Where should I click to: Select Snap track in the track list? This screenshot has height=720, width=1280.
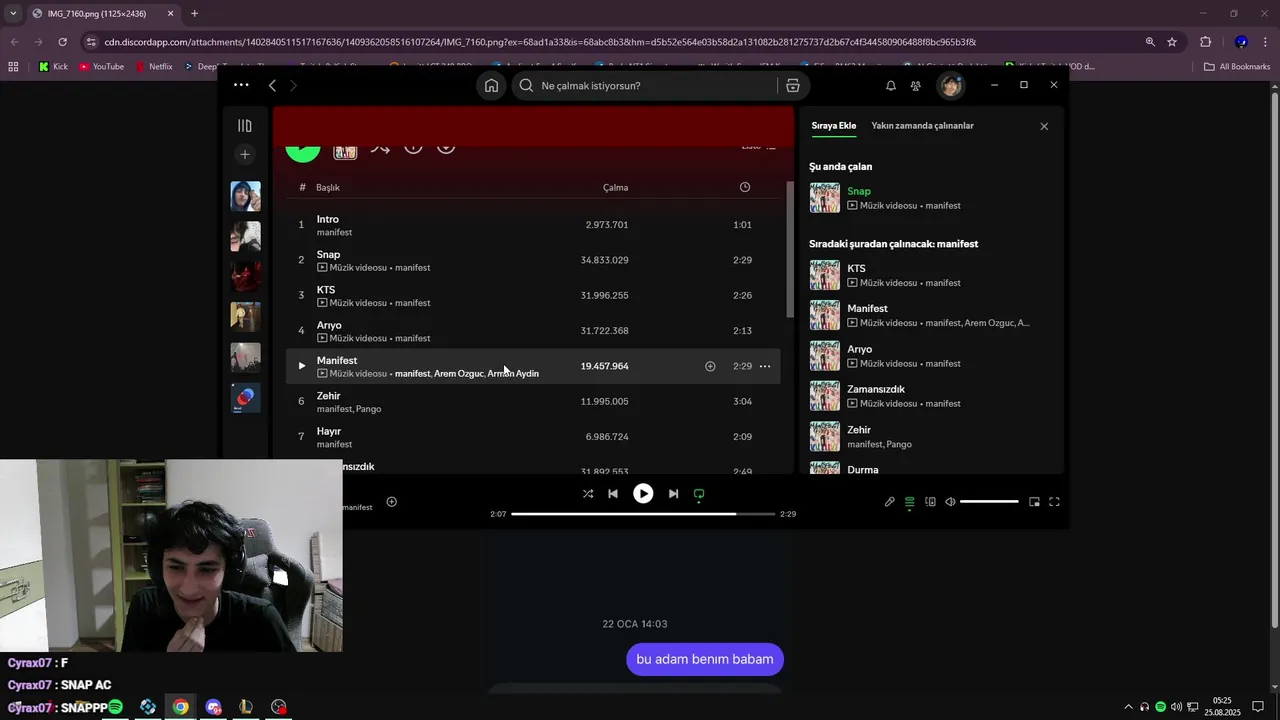click(533, 260)
